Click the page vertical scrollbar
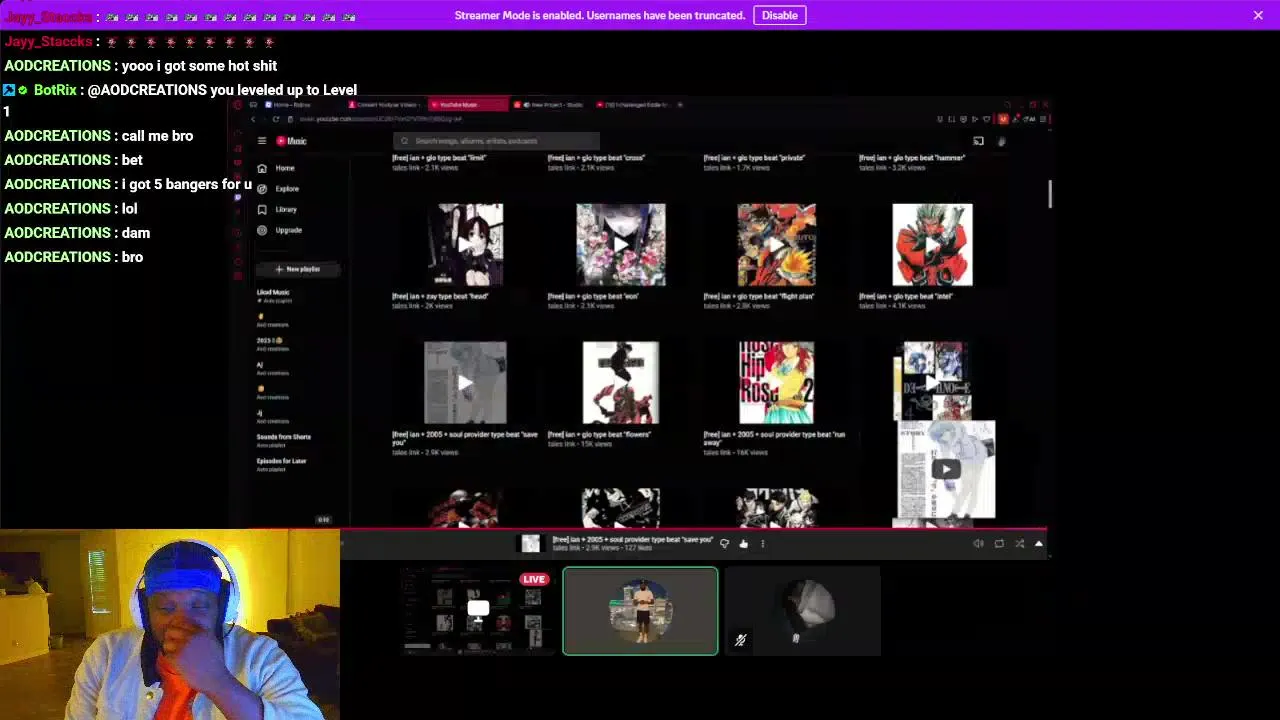The width and height of the screenshot is (1280, 720). pos(1049,195)
